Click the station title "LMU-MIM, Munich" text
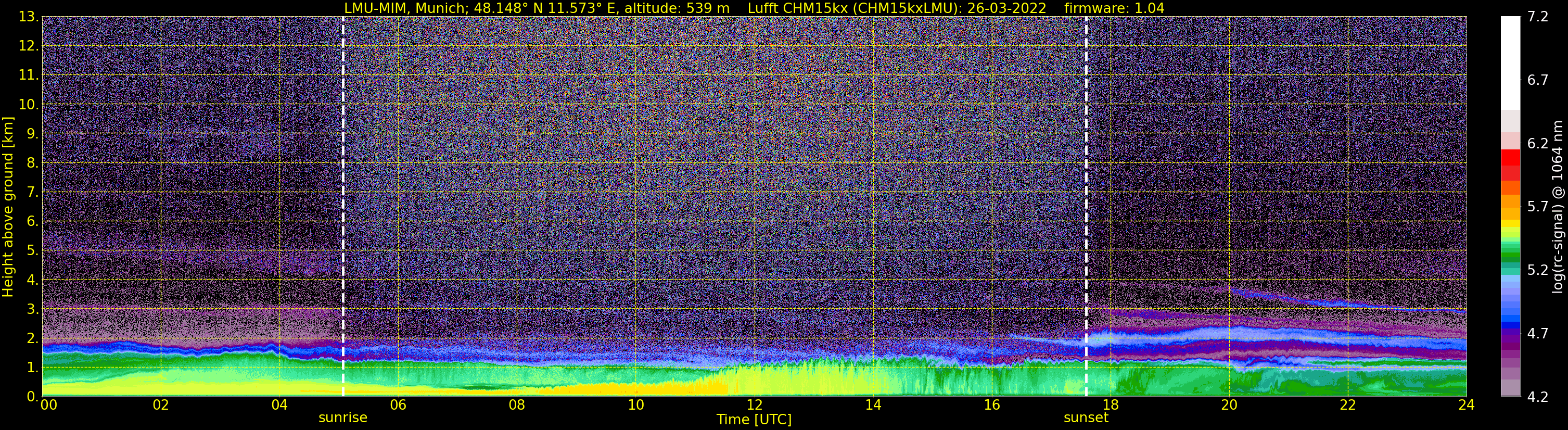This screenshot has width=1568, height=430. 406,8
